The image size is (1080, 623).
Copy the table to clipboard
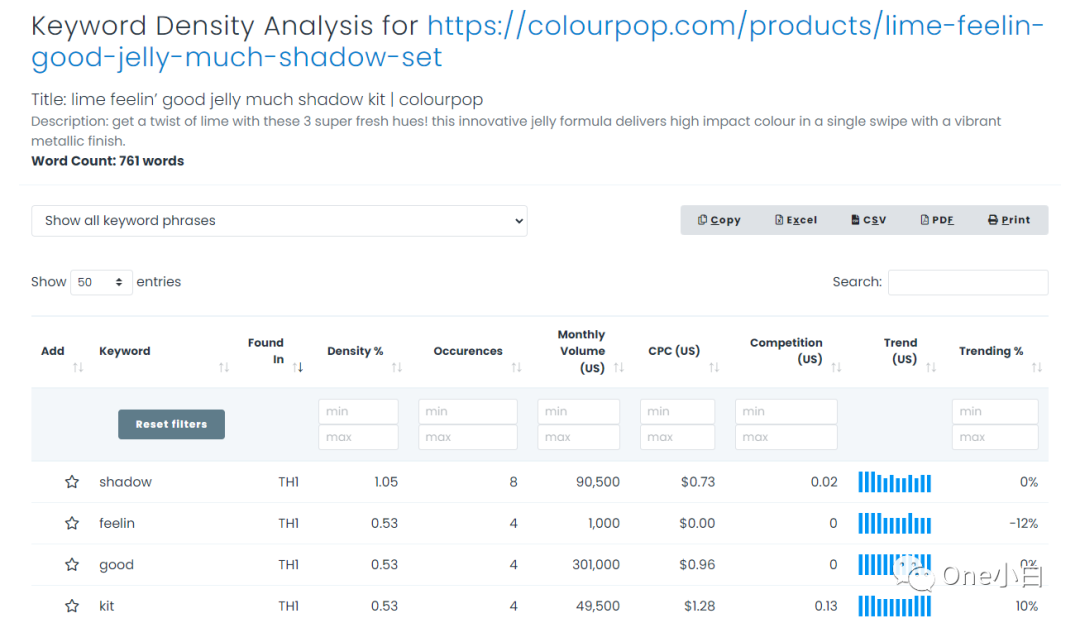click(x=719, y=220)
